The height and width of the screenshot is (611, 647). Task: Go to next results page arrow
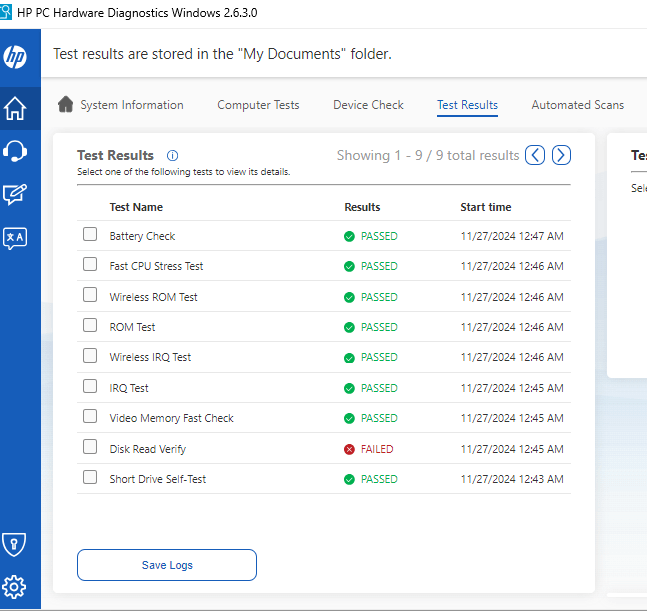click(x=561, y=156)
